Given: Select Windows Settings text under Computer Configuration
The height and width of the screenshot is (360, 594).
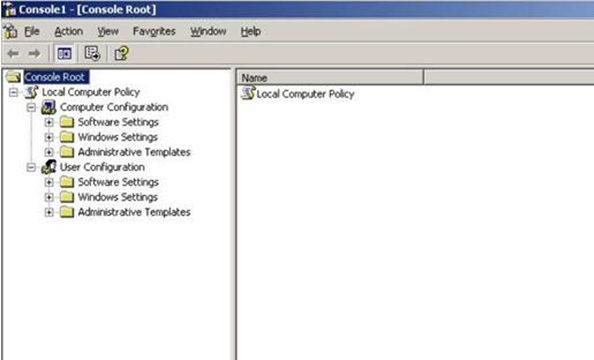Looking at the screenshot, I should (x=117, y=137).
